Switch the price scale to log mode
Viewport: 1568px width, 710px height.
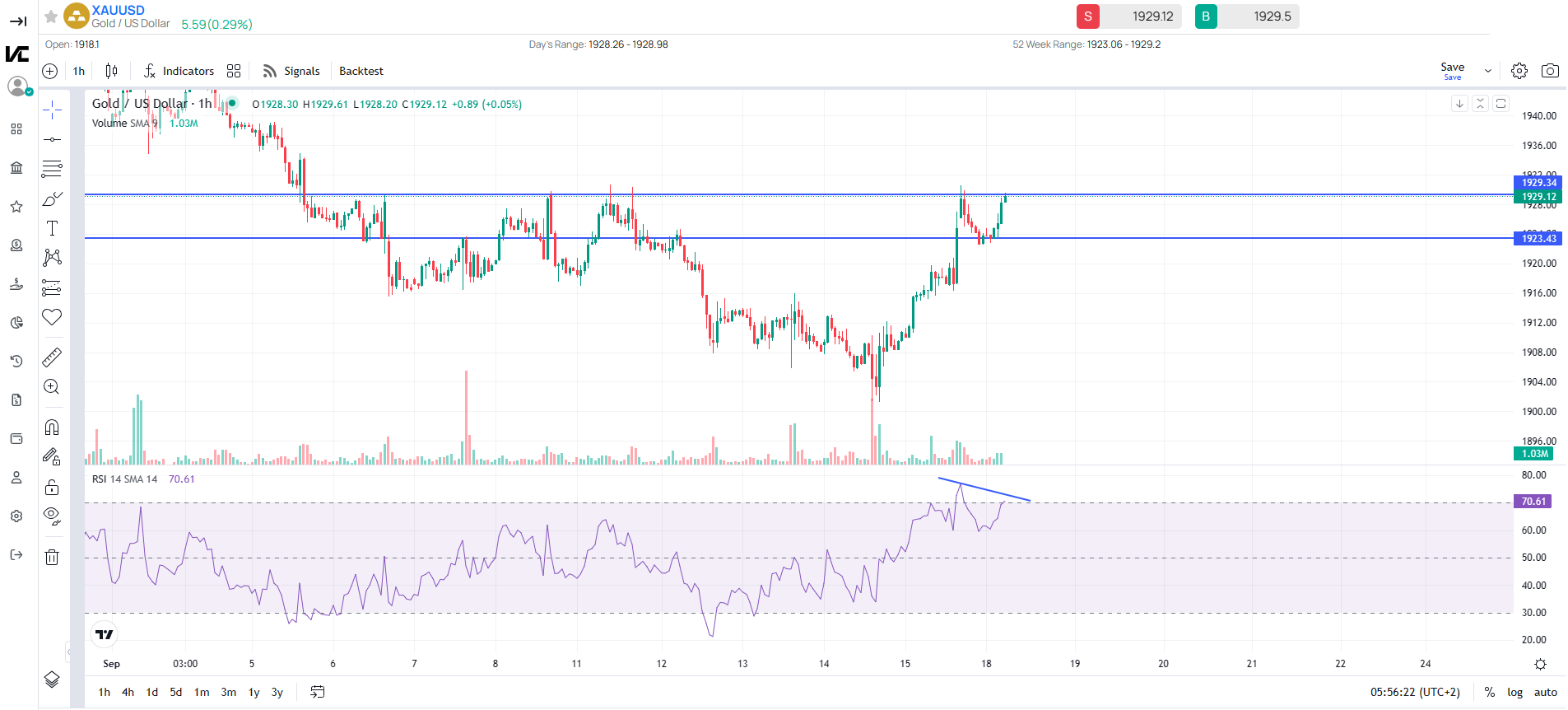point(1514,692)
